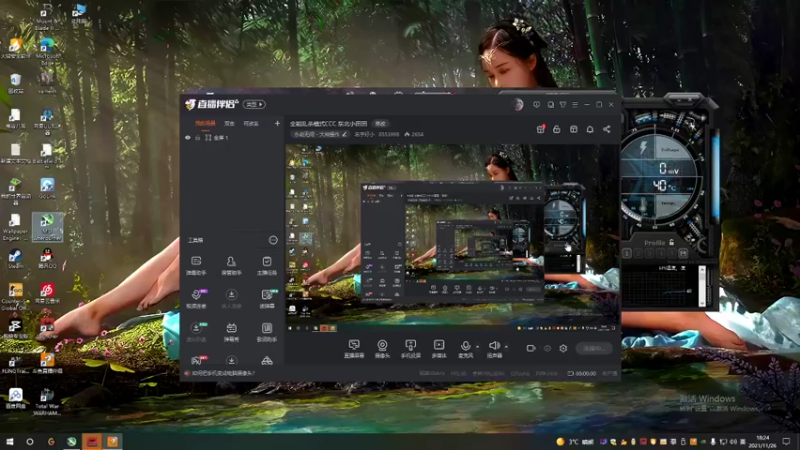Select profile slot 1 in MSI Afterburner
Viewport: 800px width, 450px height.
(x=627, y=253)
